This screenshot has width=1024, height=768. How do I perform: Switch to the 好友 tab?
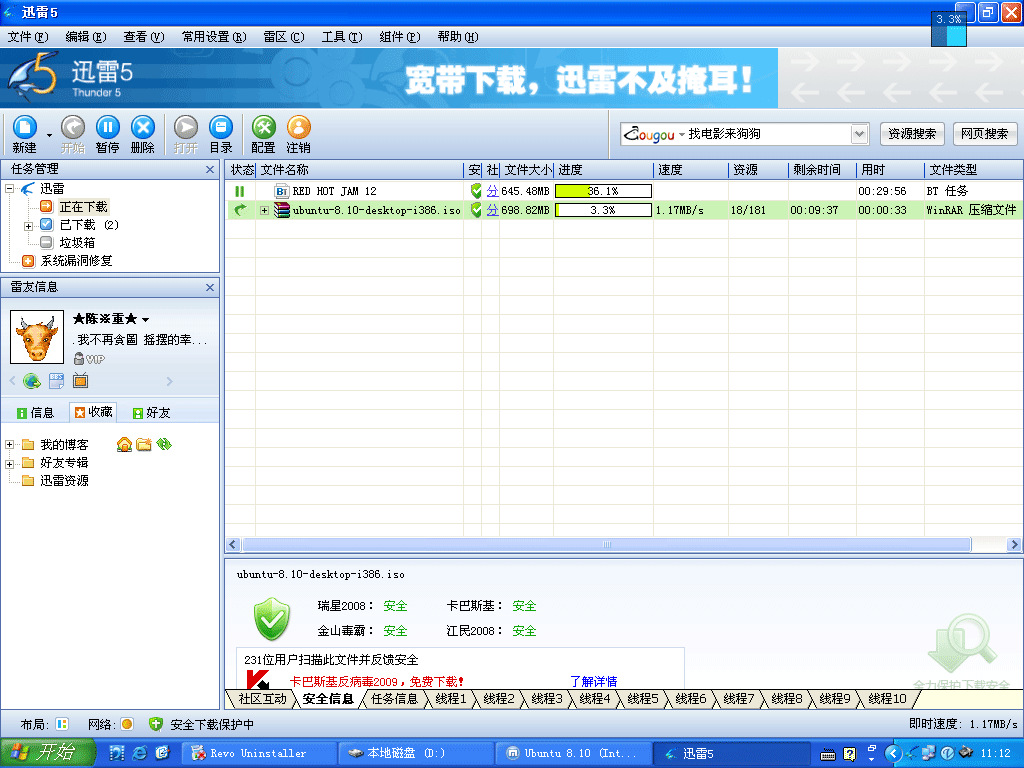tap(152, 413)
